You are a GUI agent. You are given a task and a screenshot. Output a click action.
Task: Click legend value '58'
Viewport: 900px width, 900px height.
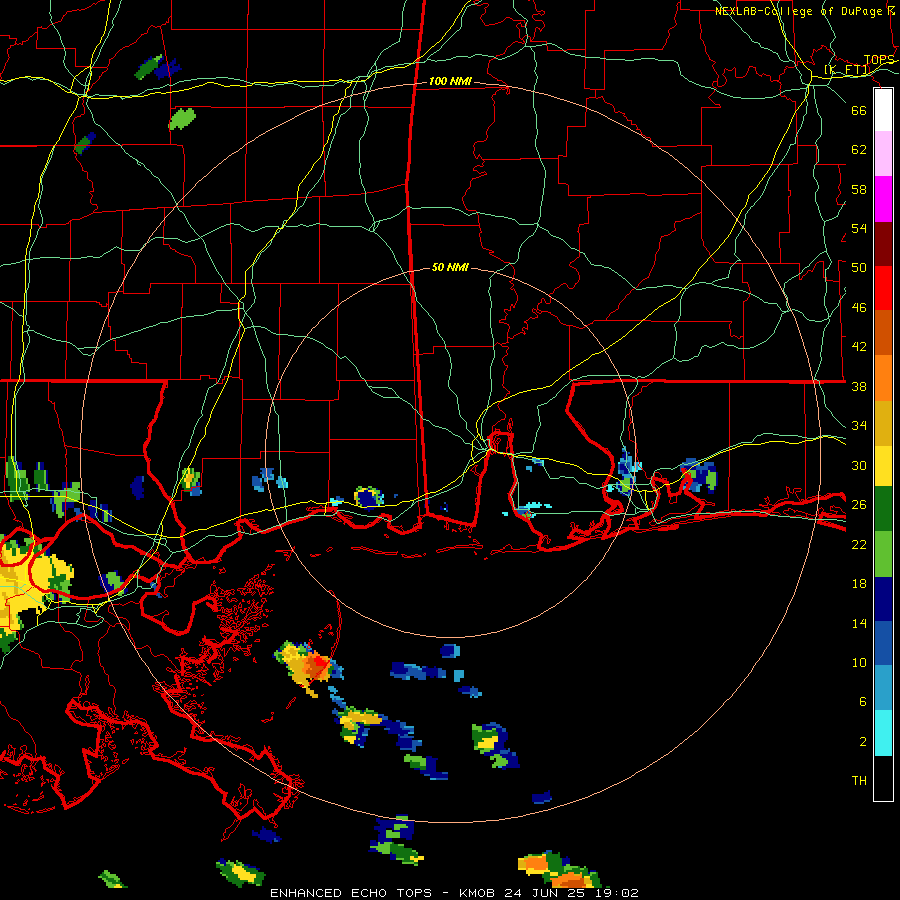click(859, 189)
